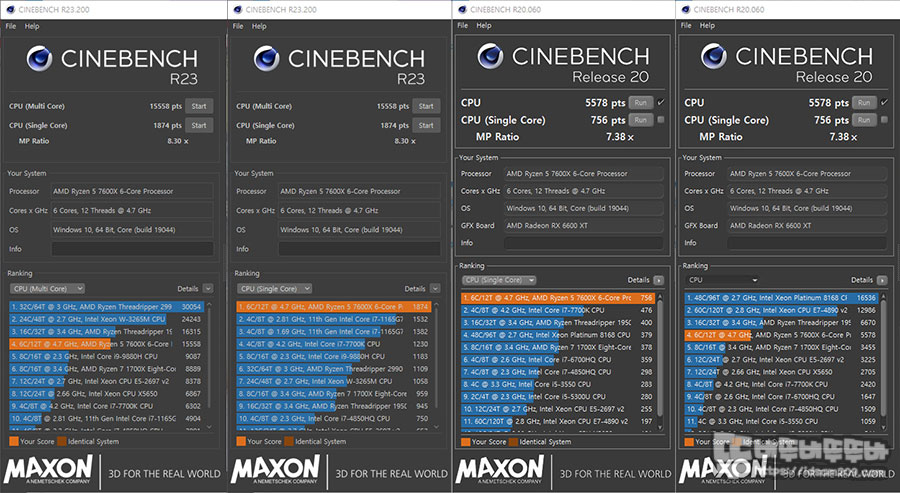
Task: Run the CPU test in the R20 single-core ranking window
Action: click(x=641, y=103)
